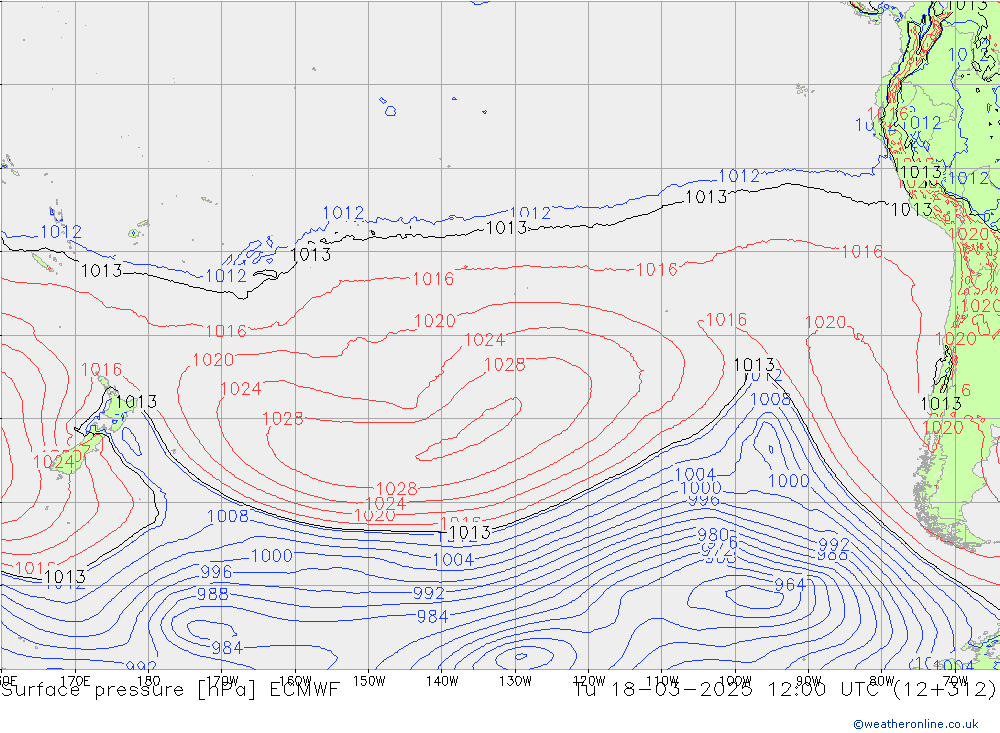Click the 988 isobar label
Screen dimensions: 1000x733
212,594
